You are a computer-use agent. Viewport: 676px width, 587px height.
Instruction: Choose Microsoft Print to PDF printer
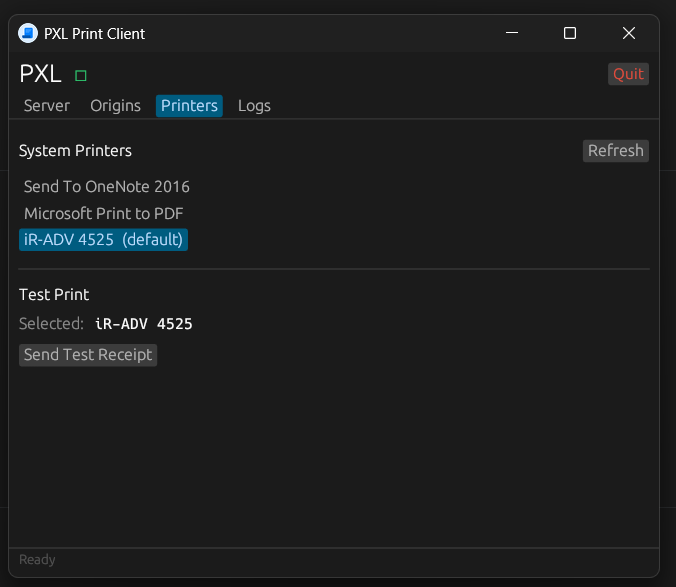tap(103, 213)
